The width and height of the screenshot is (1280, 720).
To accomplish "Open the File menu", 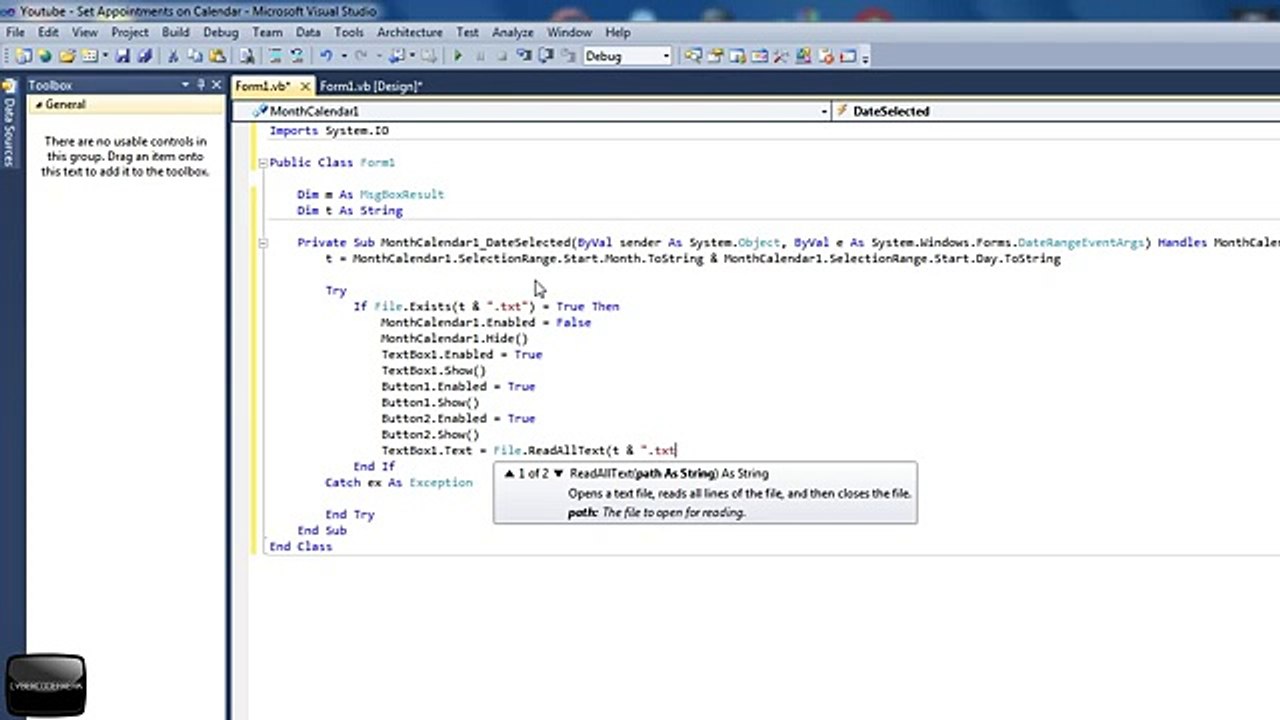I will point(16,32).
